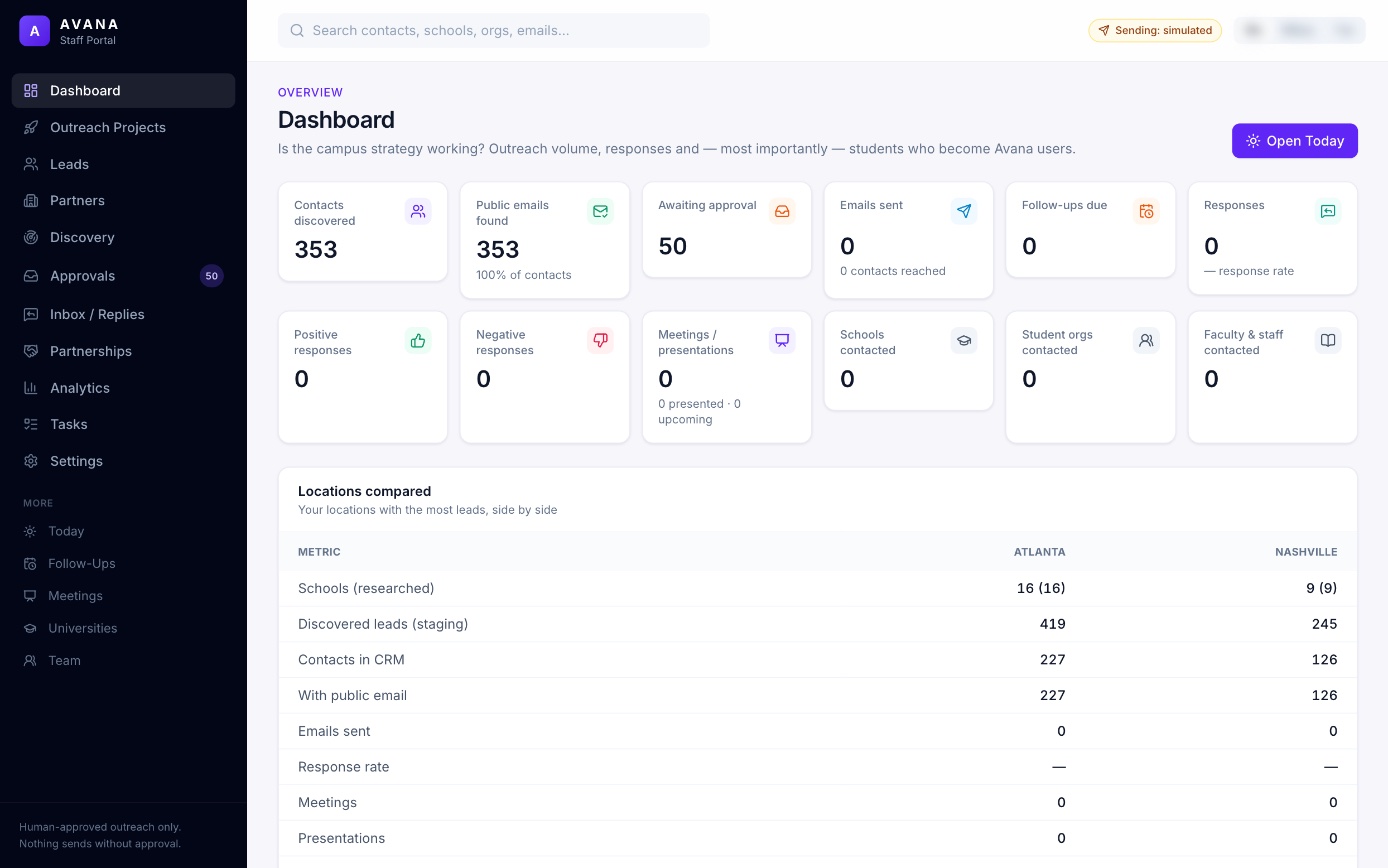Viewport: 1388px width, 868px height.
Task: Click the Avana logo icon
Action: pos(34,31)
